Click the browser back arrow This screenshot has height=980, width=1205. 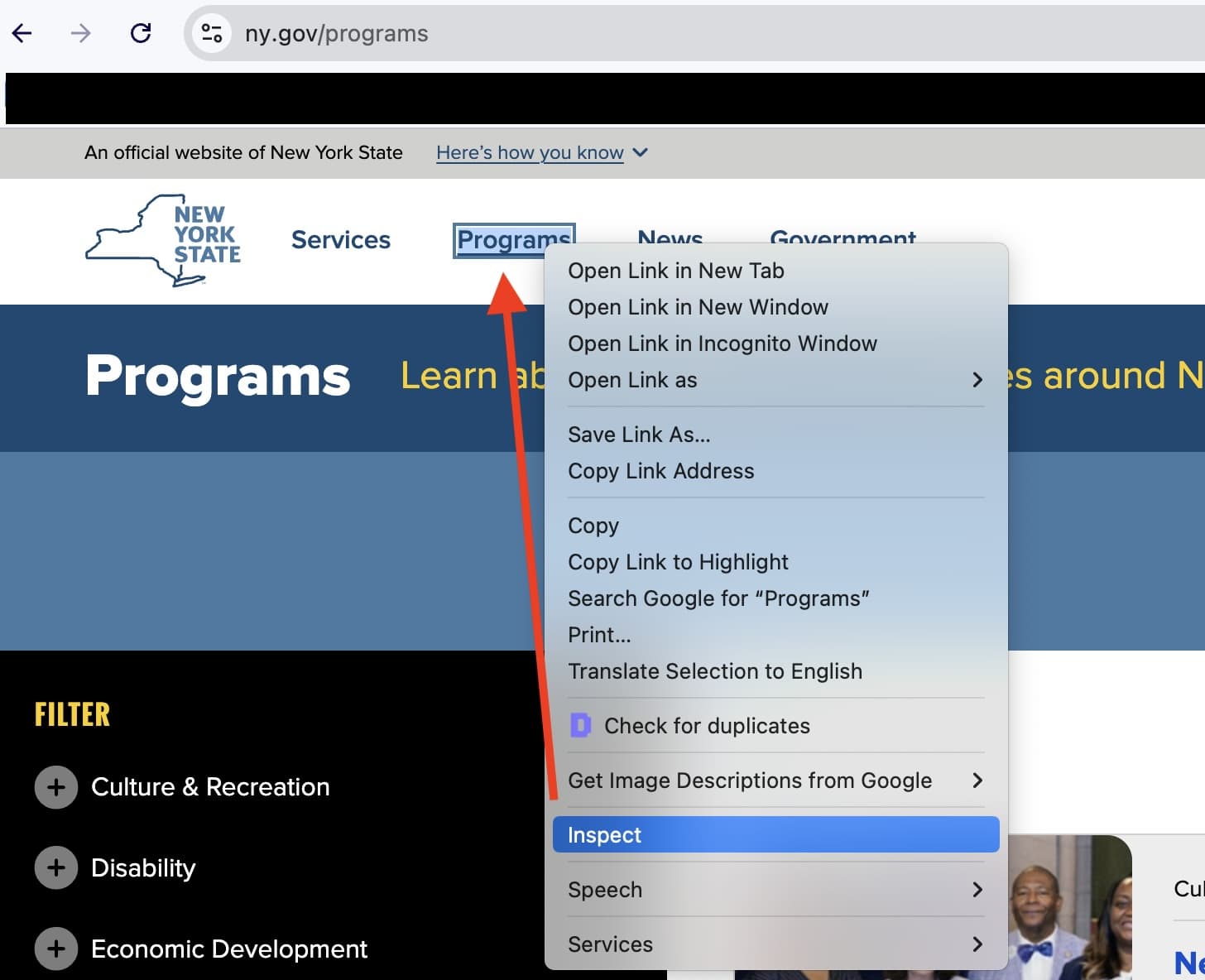coord(22,33)
